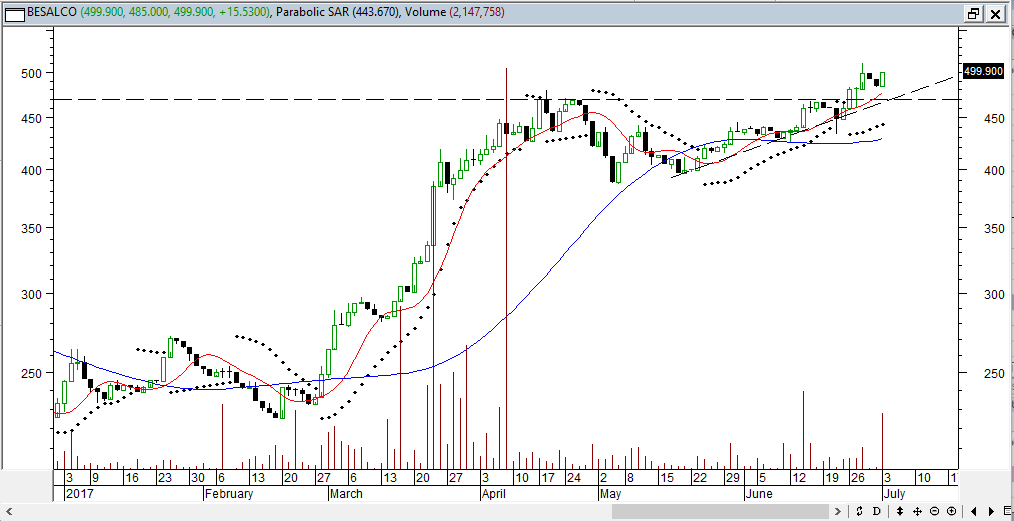Restore down the chart window
The height and width of the screenshot is (521, 1014).
973,14
